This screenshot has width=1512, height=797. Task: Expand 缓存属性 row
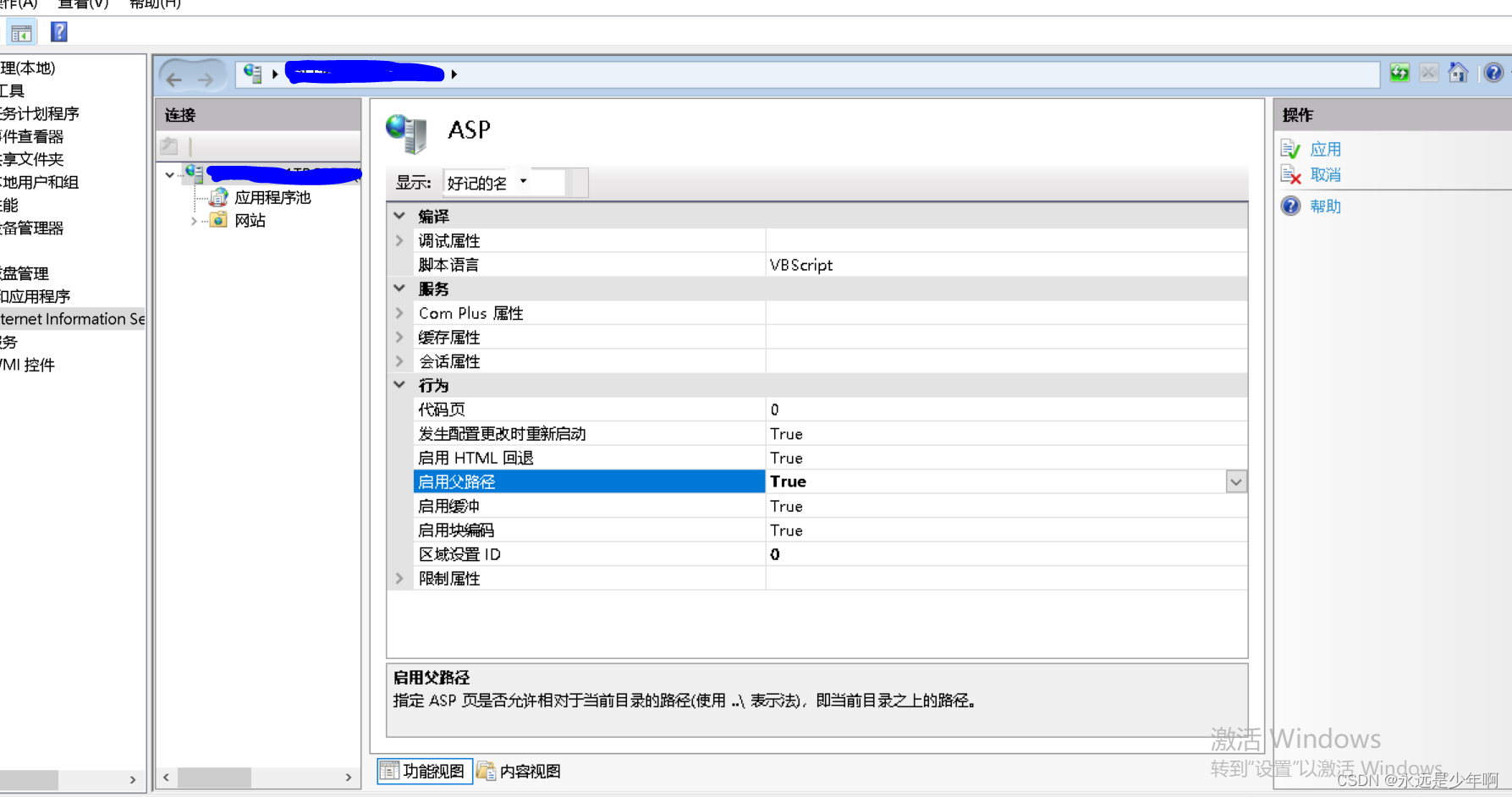(x=399, y=338)
